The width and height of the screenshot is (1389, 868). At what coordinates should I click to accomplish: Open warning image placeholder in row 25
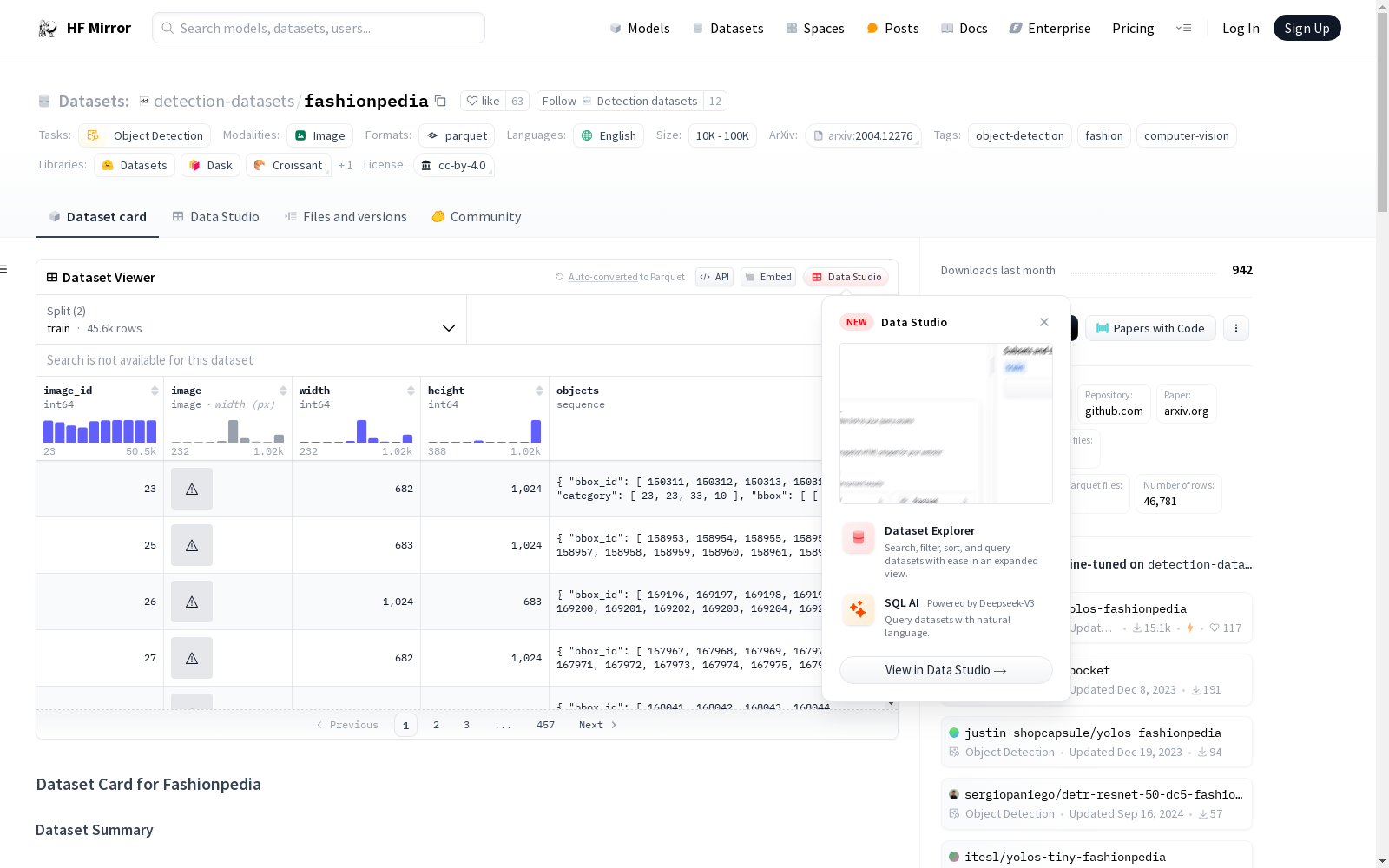192,545
